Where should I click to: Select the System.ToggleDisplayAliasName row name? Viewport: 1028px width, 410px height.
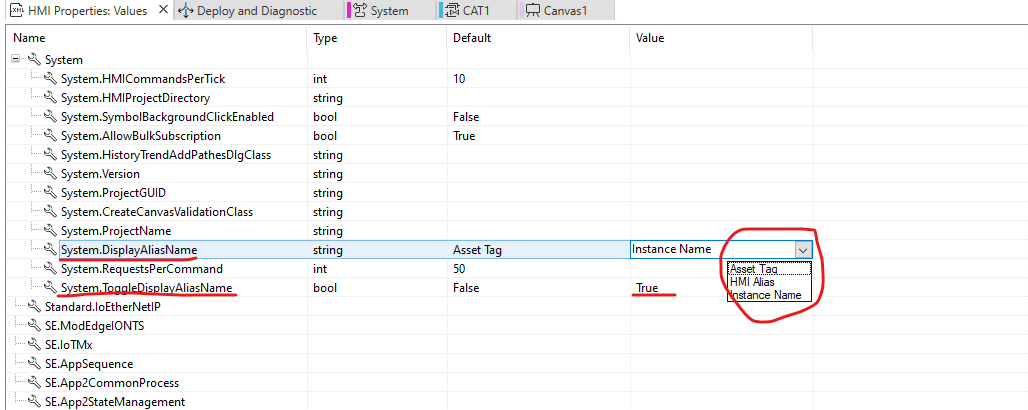(x=146, y=287)
